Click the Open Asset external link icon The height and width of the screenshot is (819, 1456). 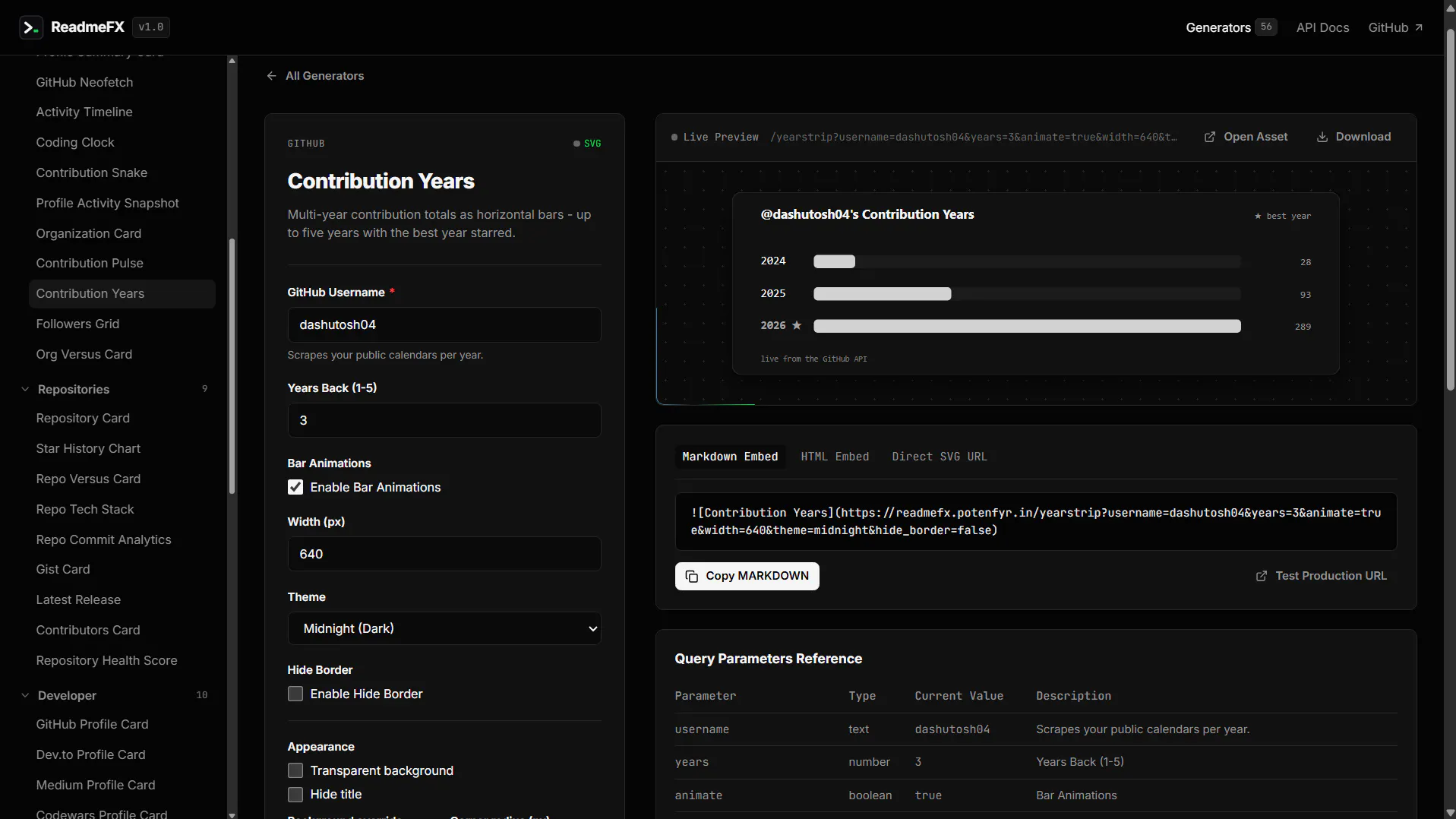point(1210,137)
